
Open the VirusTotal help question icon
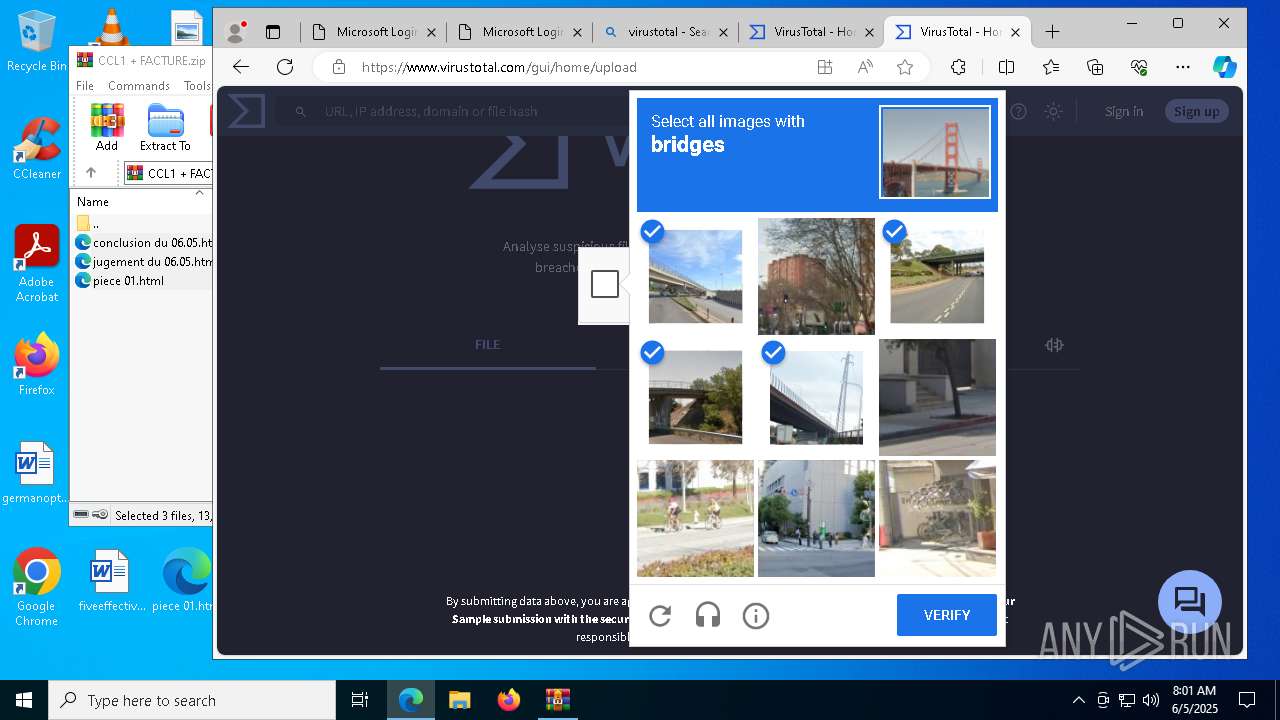tap(1018, 111)
